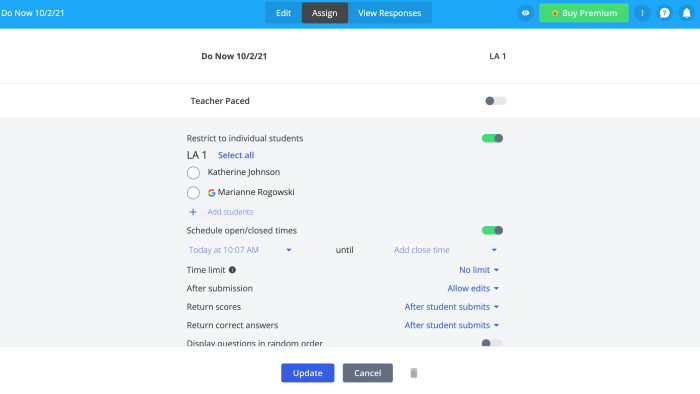700x394 pixels.
Task: Open the Add close time dropdown
Action: (445, 250)
